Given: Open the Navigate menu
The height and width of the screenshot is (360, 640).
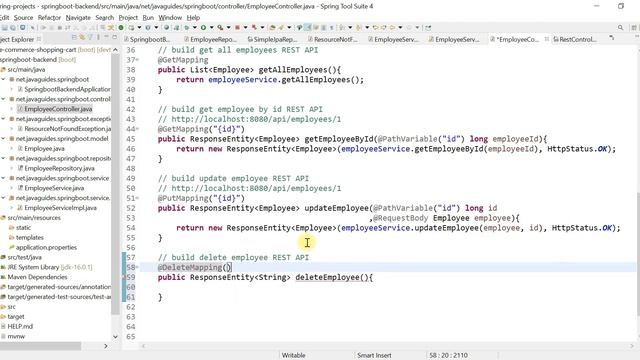Looking at the screenshot, I should [x=78, y=18].
